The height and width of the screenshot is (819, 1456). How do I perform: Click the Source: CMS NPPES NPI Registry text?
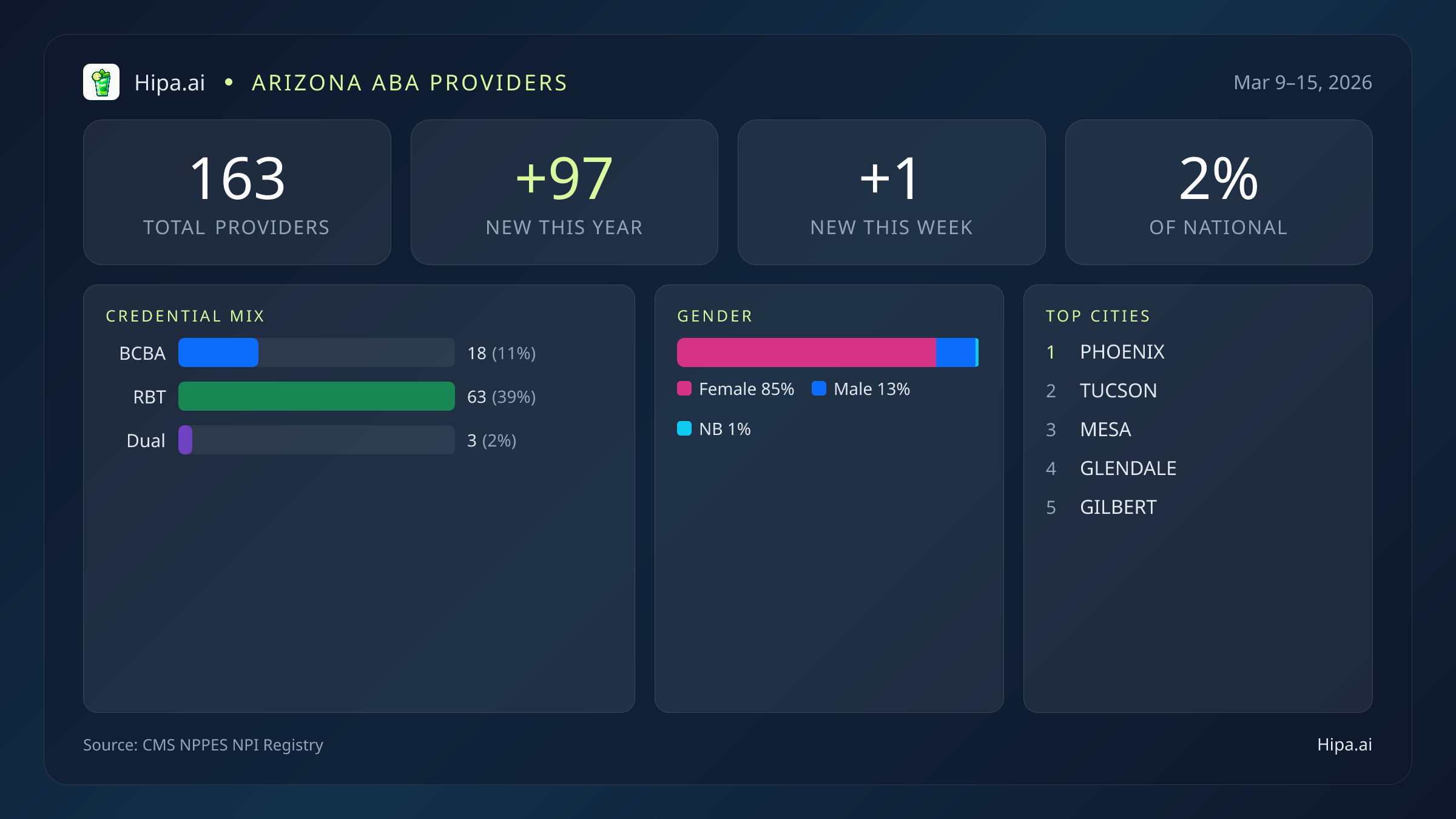203,744
